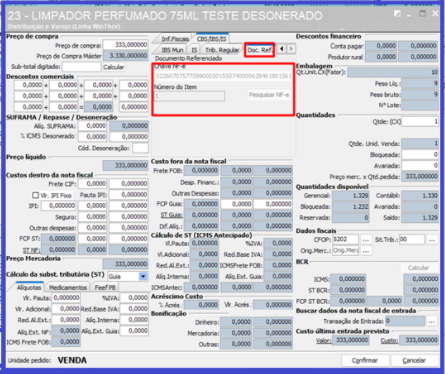Click the Sit.Trib. input field
The image size is (445, 374).
pyautogui.click(x=412, y=239)
